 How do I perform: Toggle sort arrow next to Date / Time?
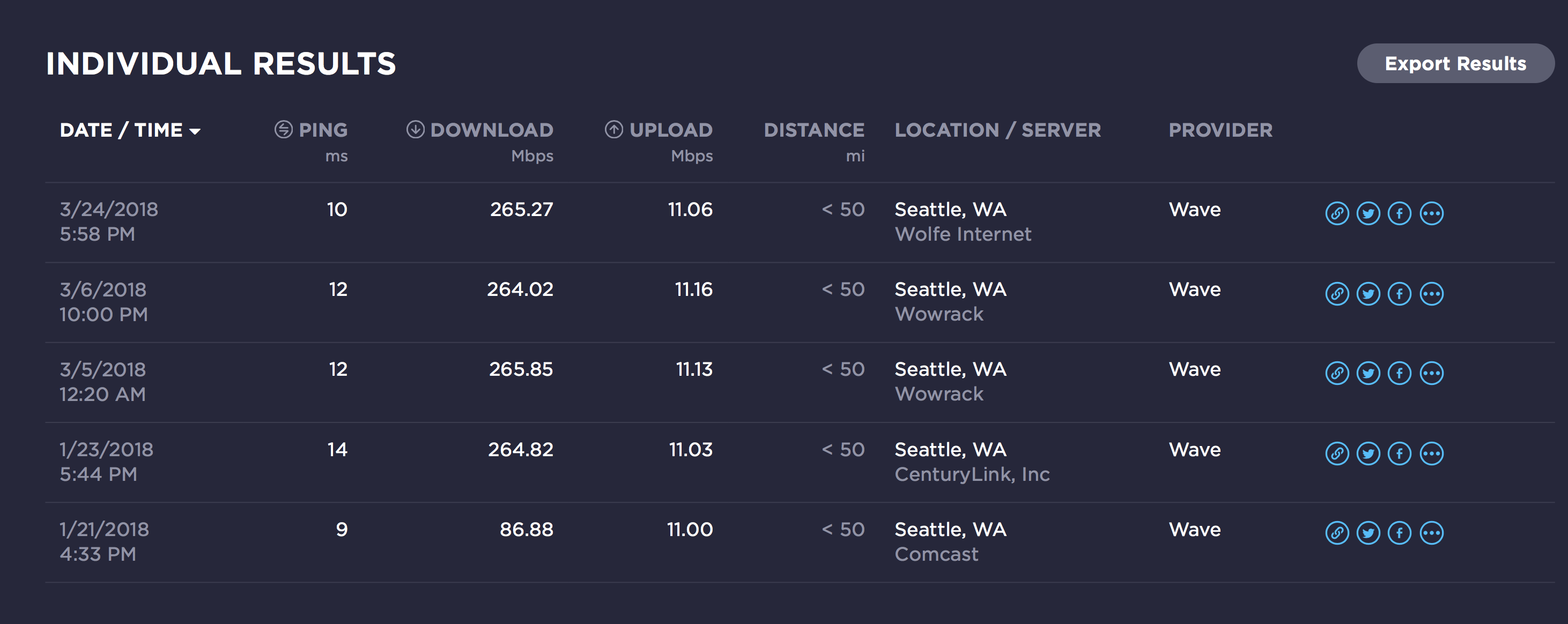pyautogui.click(x=195, y=131)
